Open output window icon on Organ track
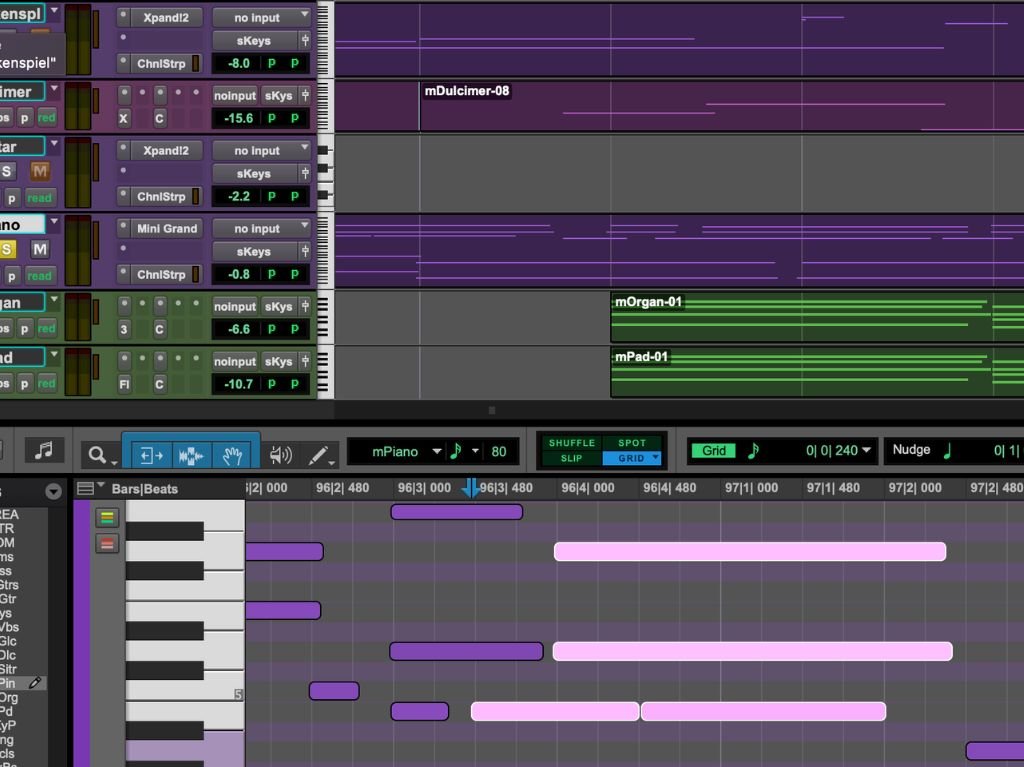The image size is (1024, 767). (x=305, y=306)
